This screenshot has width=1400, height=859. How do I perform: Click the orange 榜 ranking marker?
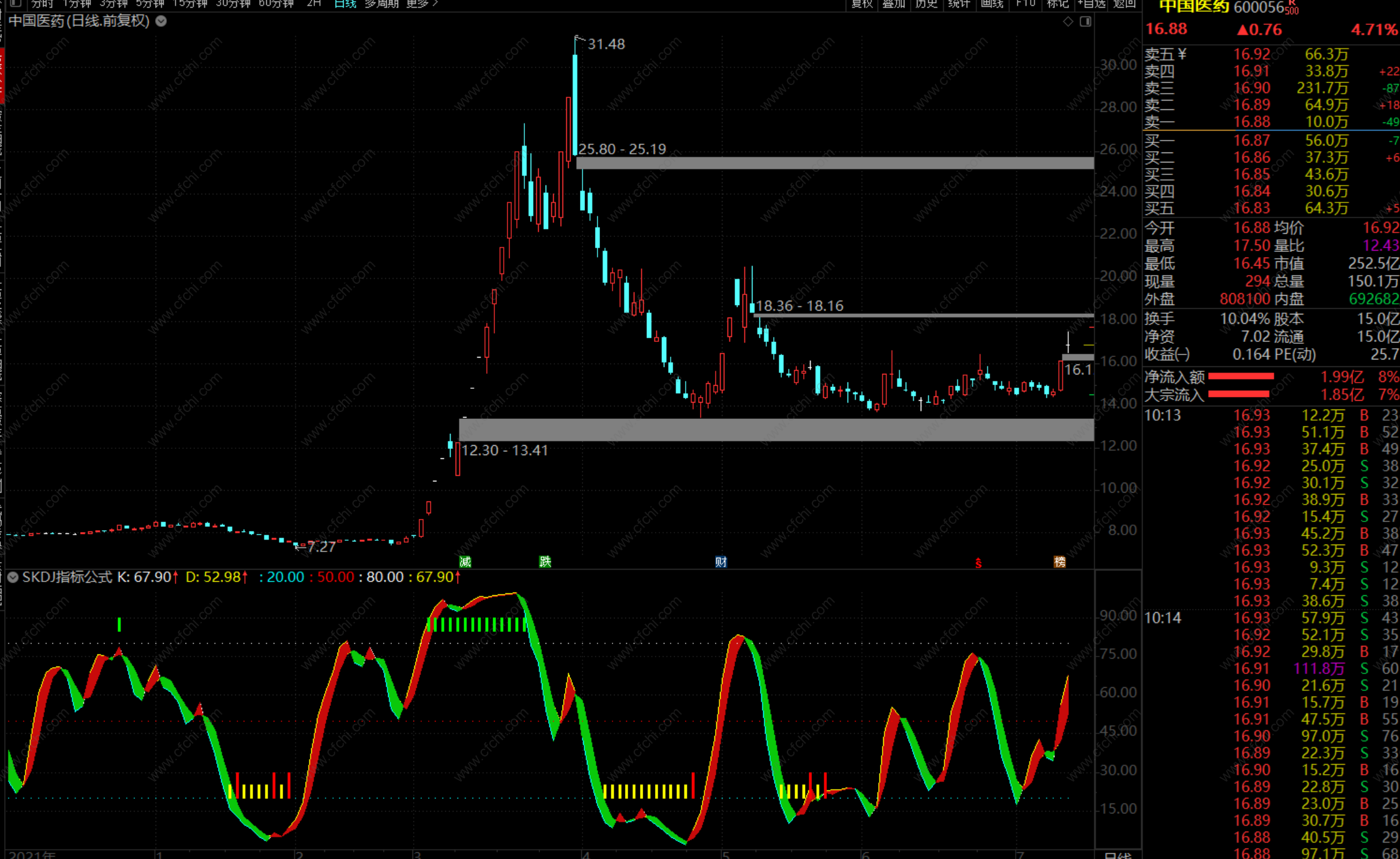(1059, 561)
